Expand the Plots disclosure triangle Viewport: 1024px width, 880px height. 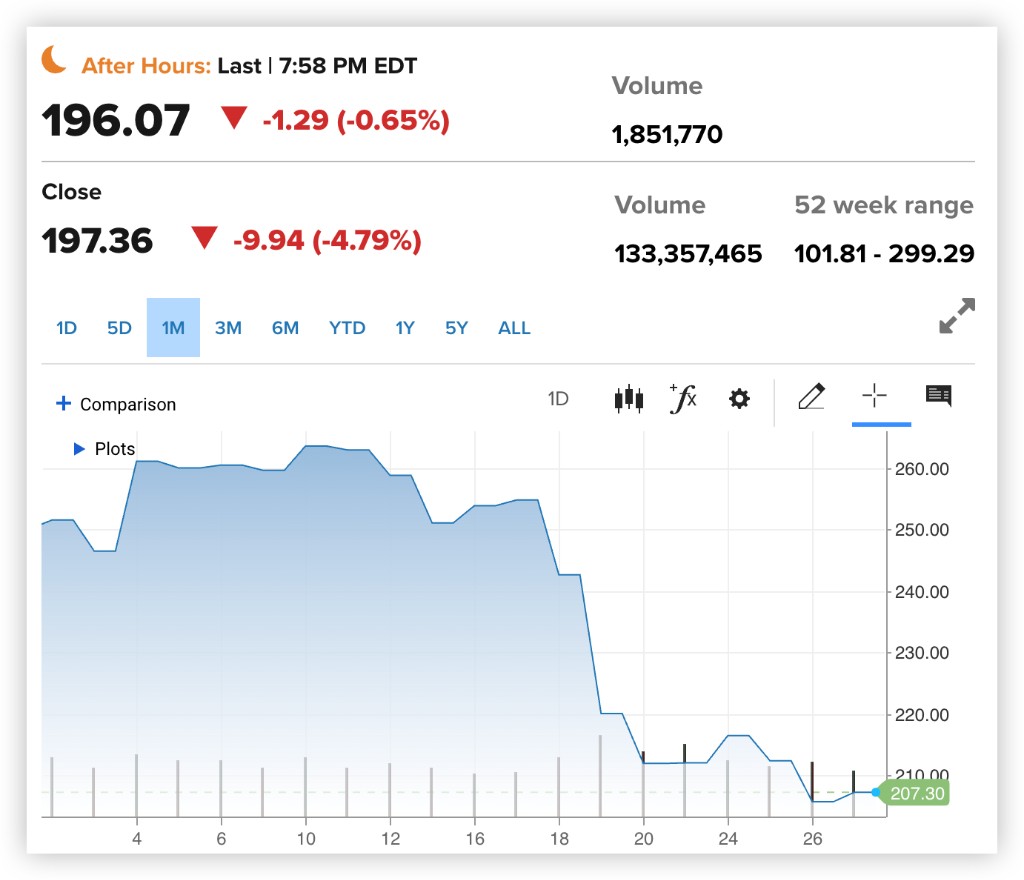point(80,449)
